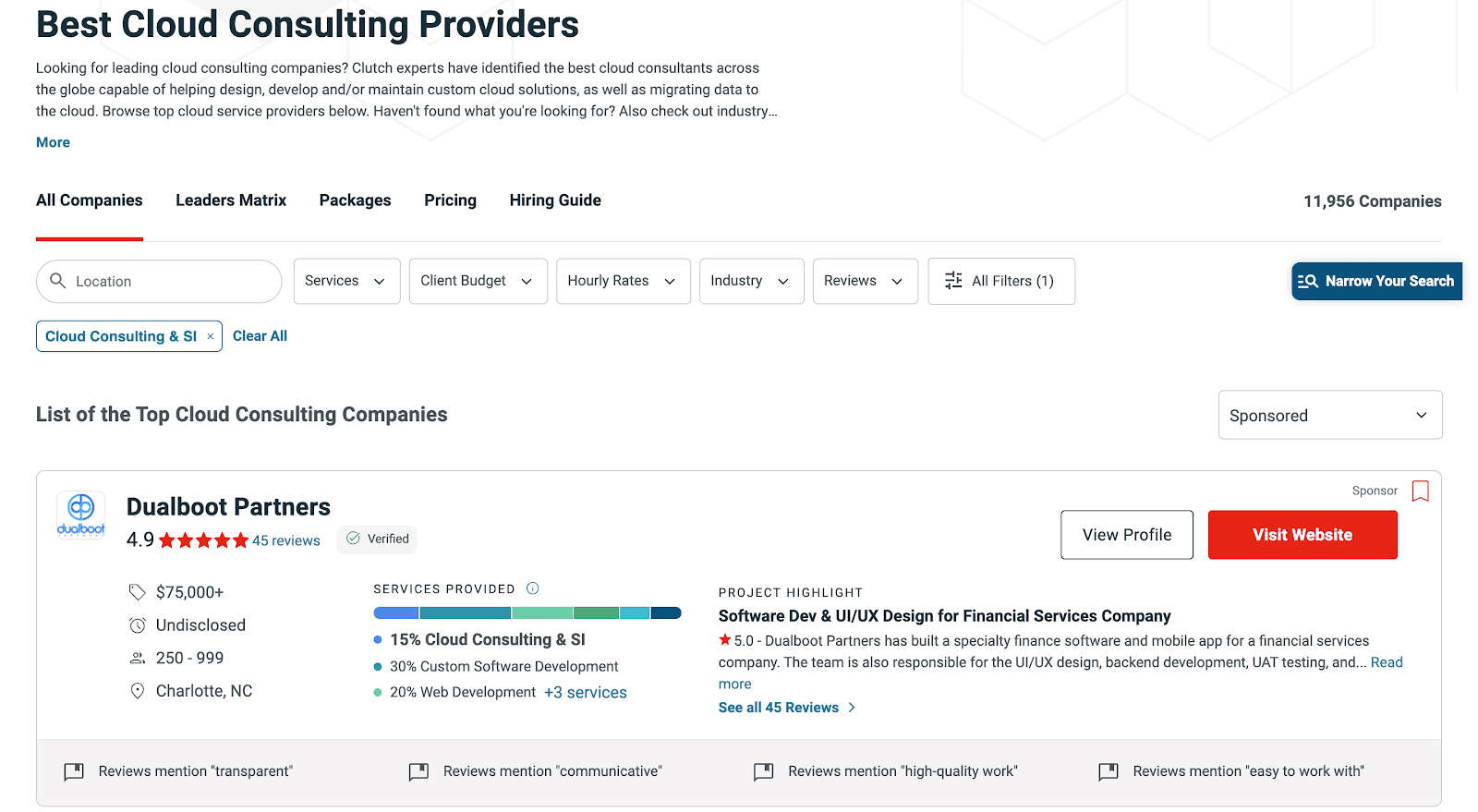Click the Services Provided info icon

coord(533,588)
